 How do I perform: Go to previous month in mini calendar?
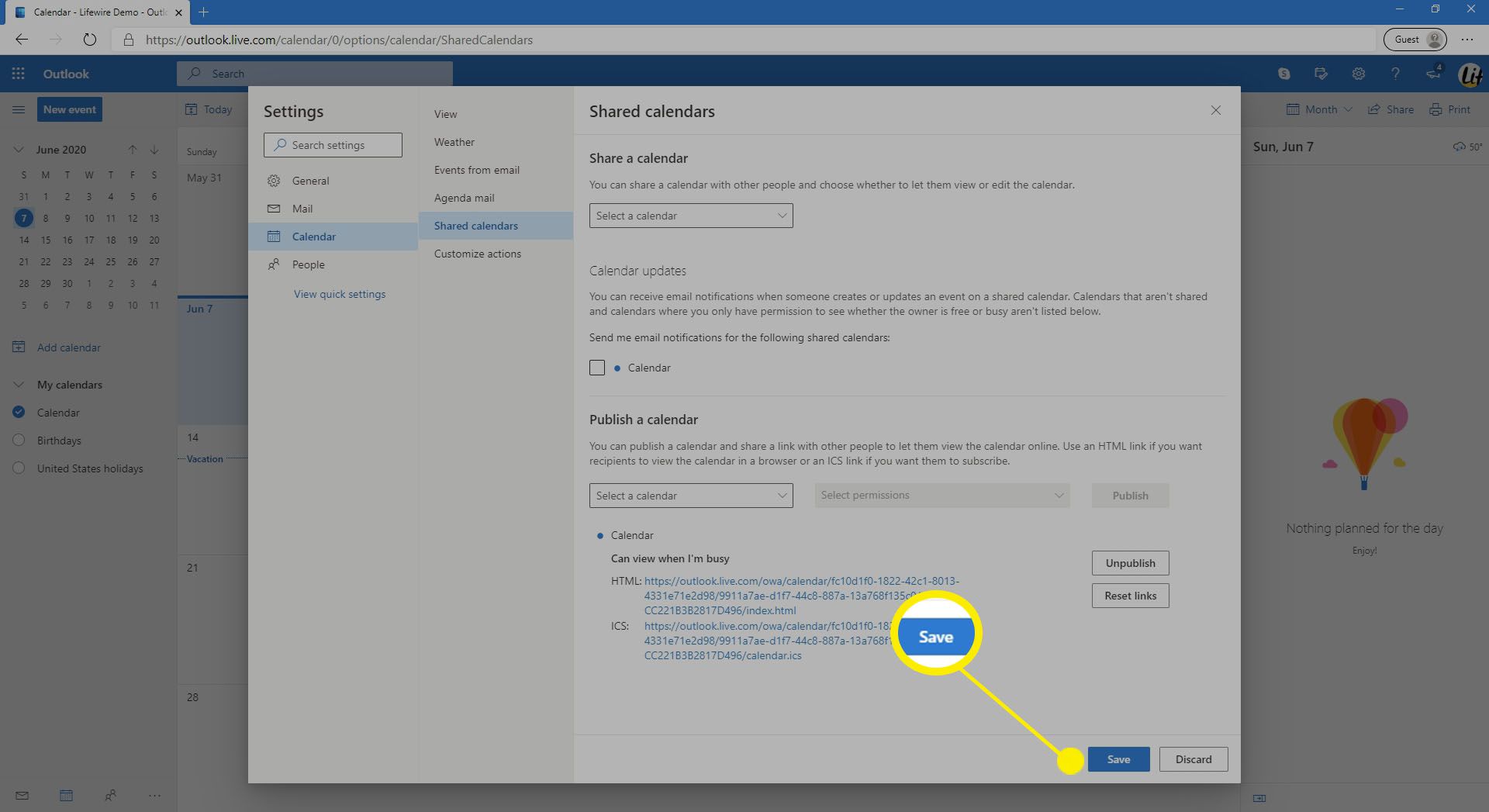pos(133,150)
